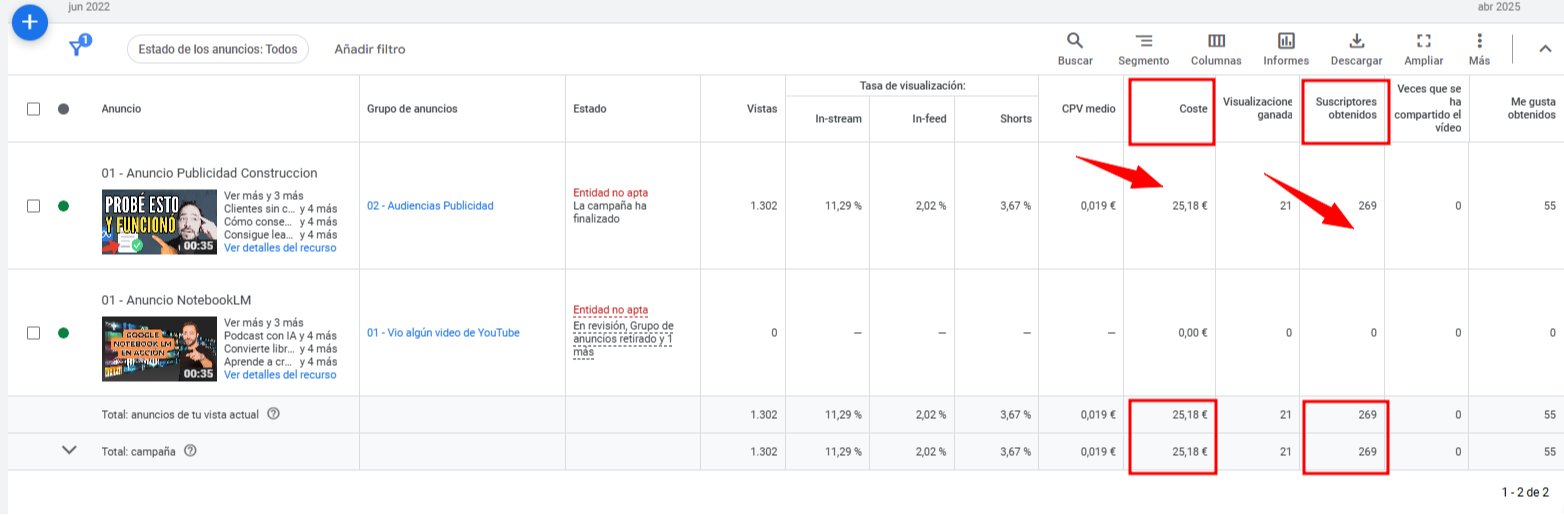Image resolution: width=1564 pixels, height=515 pixels.
Task: Collapse the toolbar using the up chevron
Action: click(1544, 48)
